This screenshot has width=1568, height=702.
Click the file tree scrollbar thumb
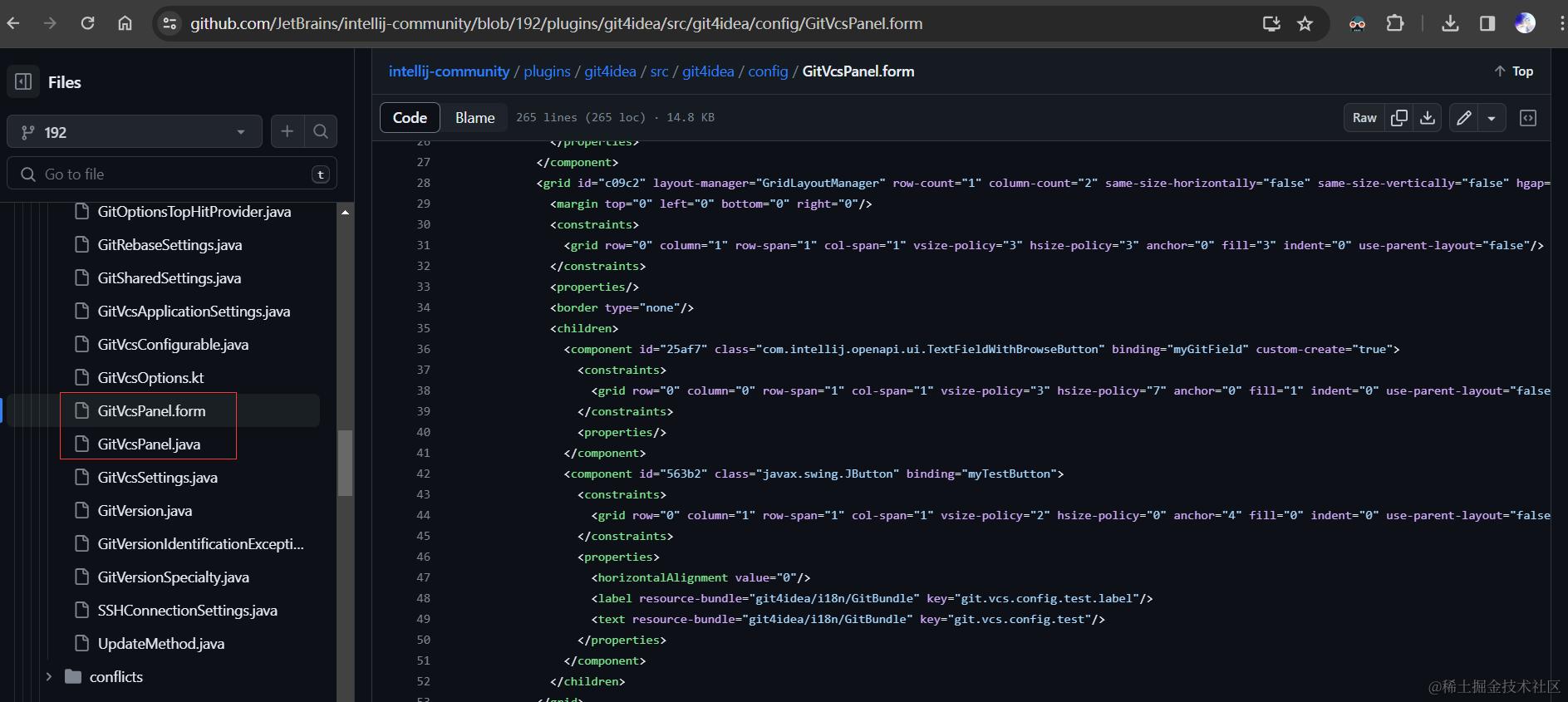(x=345, y=463)
